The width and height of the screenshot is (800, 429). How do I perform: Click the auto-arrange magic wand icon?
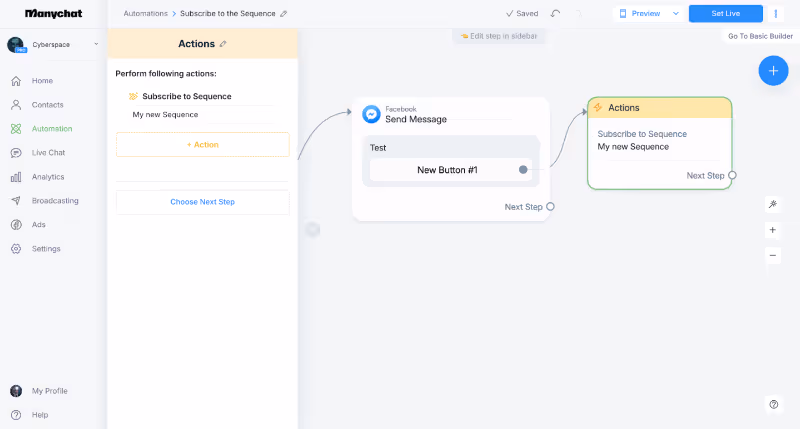[x=772, y=204]
